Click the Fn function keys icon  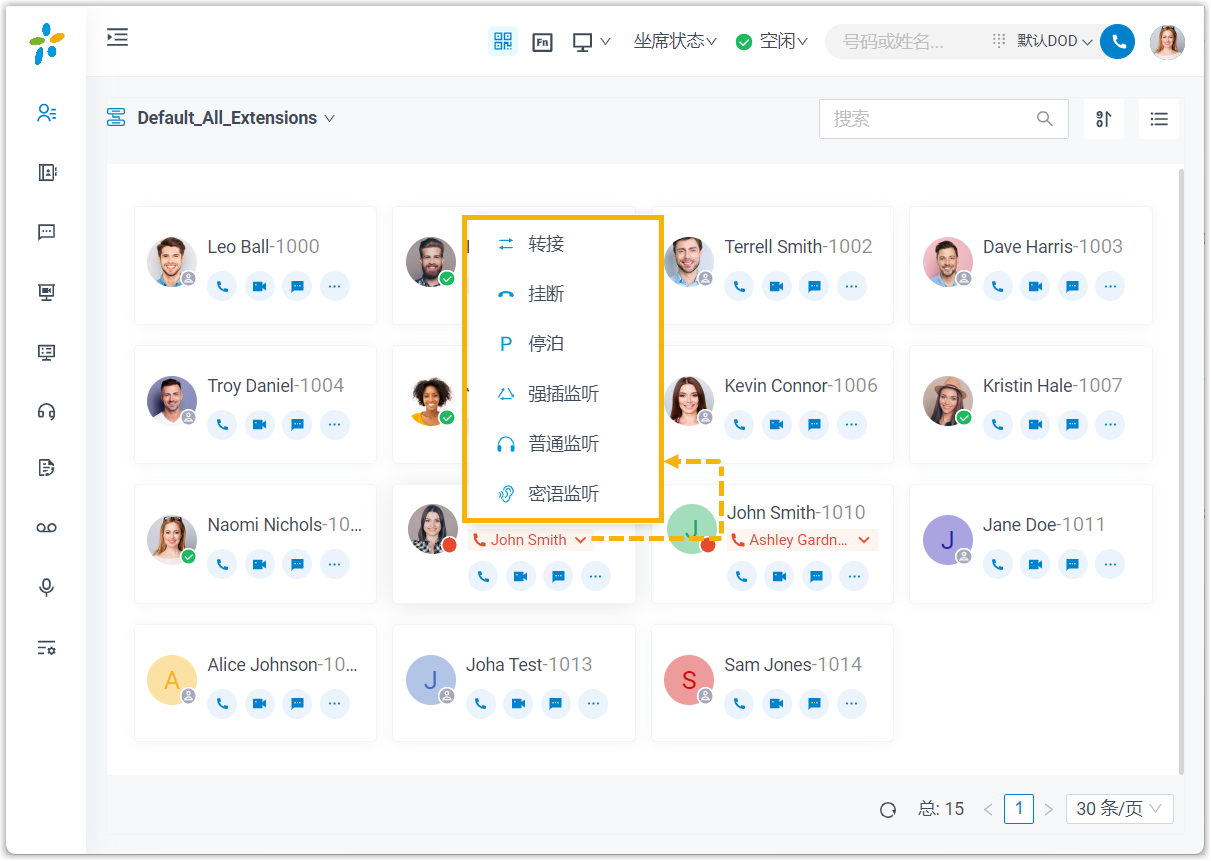(x=542, y=42)
